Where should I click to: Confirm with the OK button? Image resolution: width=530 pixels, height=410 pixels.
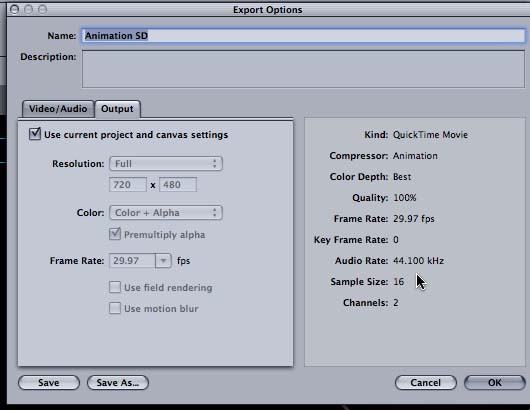coord(495,383)
